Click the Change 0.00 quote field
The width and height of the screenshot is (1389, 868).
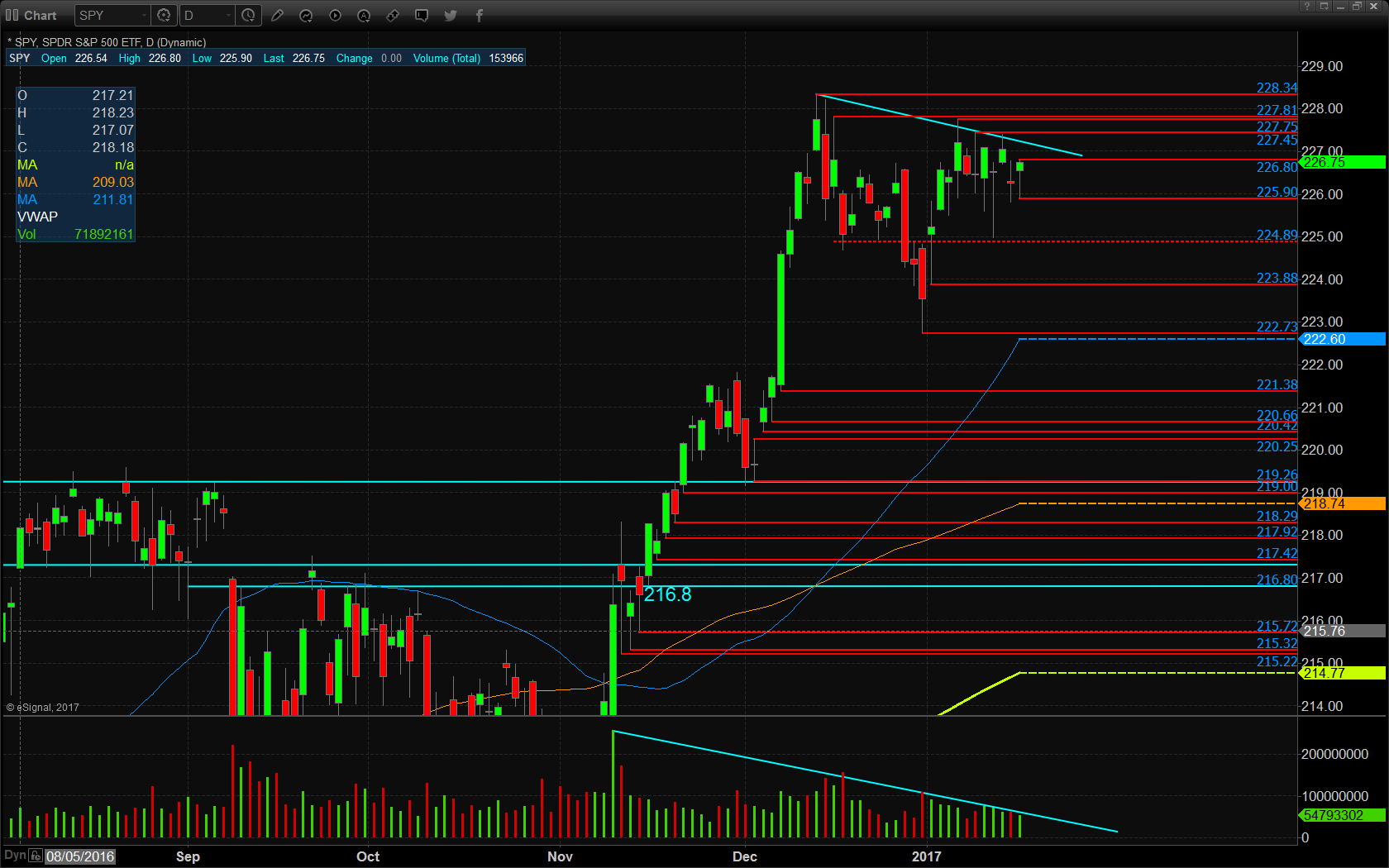pyautogui.click(x=369, y=58)
